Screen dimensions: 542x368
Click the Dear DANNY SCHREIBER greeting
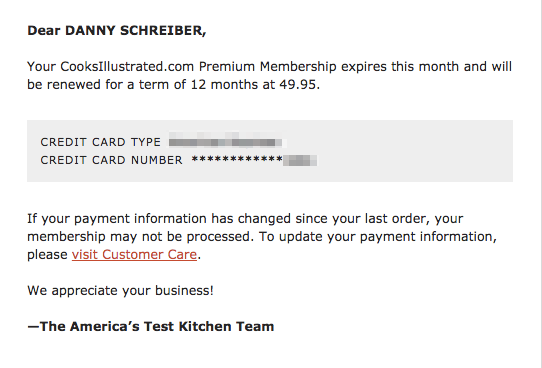coord(117,31)
